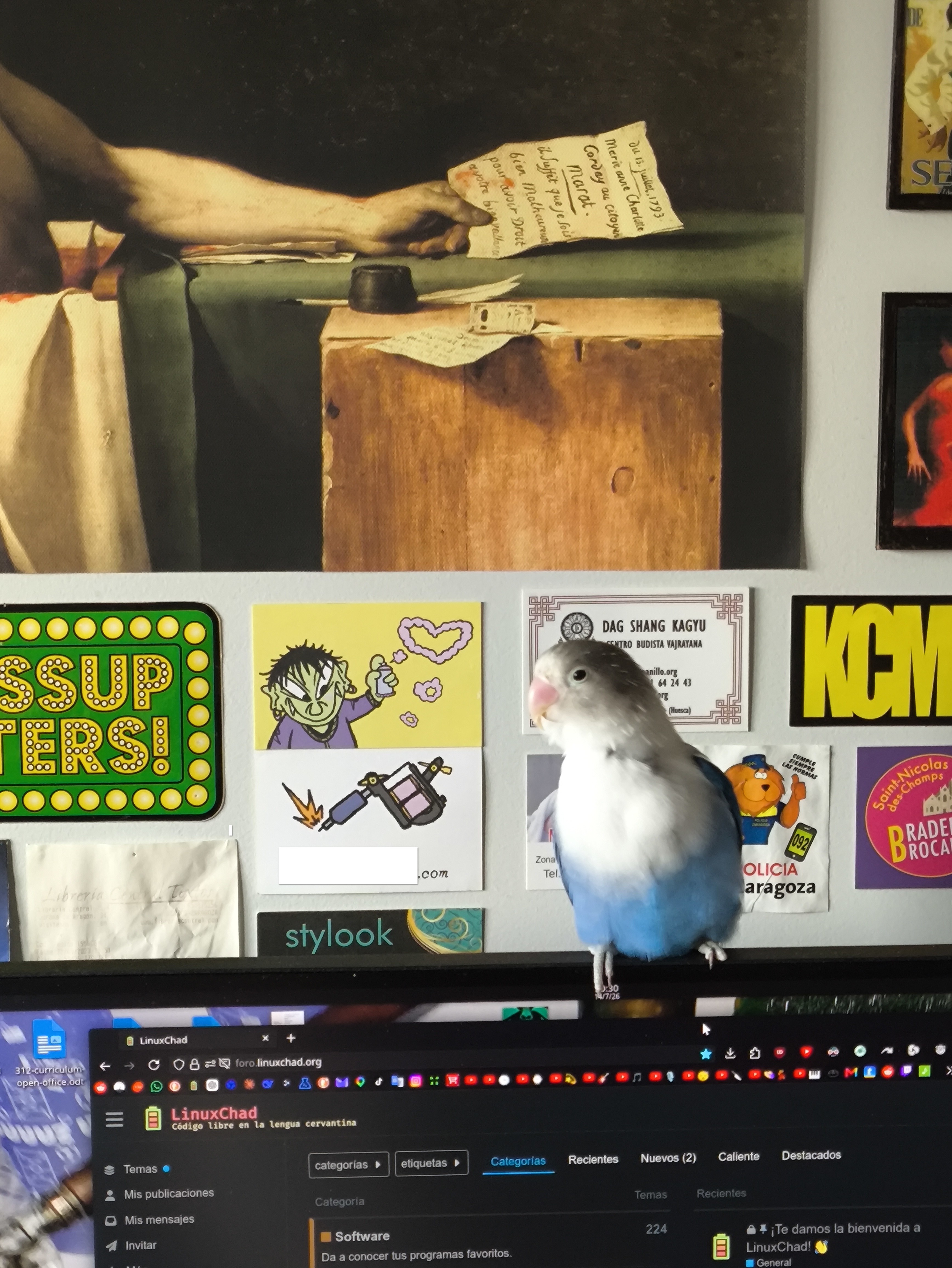
Task: Open the Twitch bookmark
Action: tap(906, 1071)
